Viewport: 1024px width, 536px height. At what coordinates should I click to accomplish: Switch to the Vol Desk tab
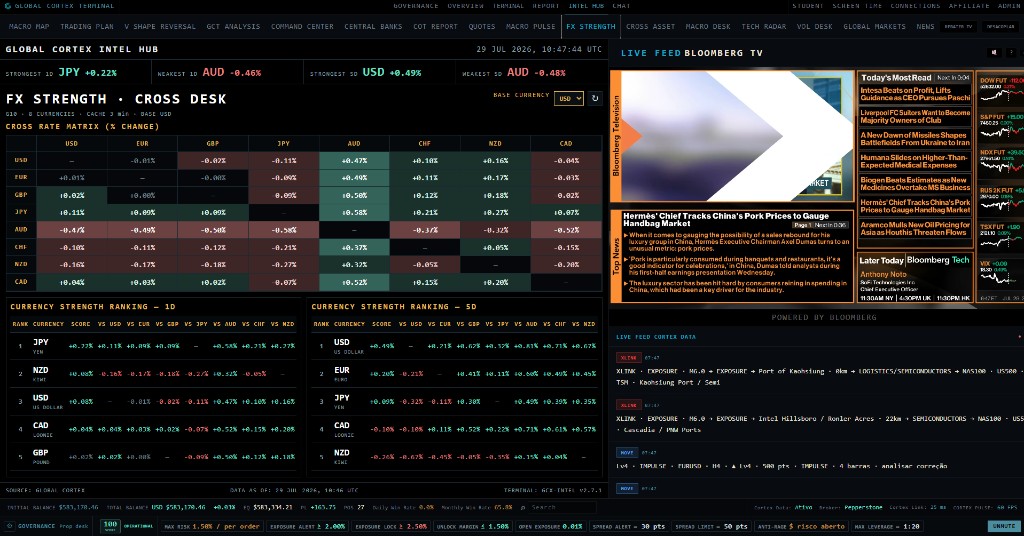coord(814,27)
